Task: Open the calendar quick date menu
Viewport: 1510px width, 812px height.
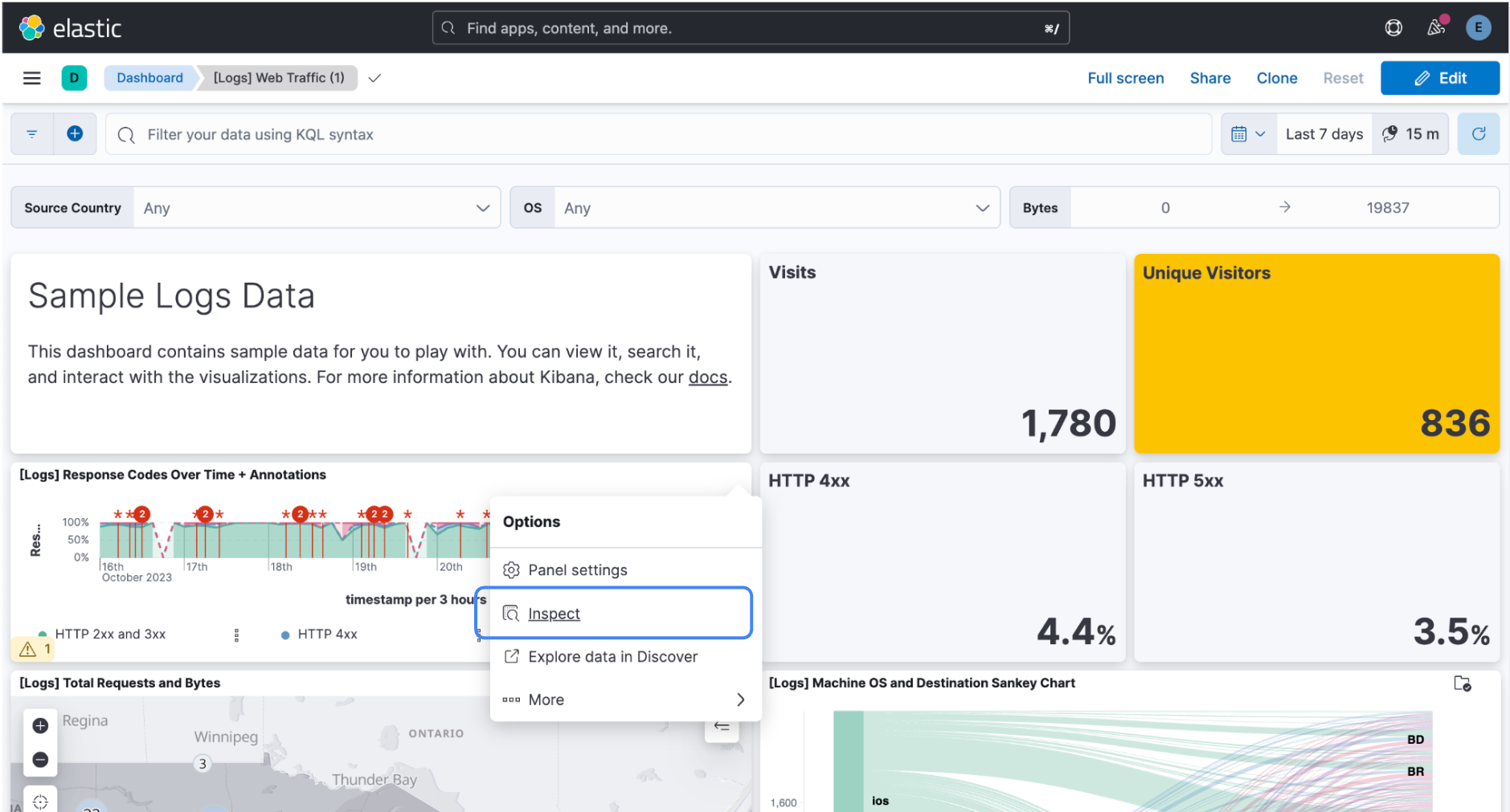Action: [1248, 134]
